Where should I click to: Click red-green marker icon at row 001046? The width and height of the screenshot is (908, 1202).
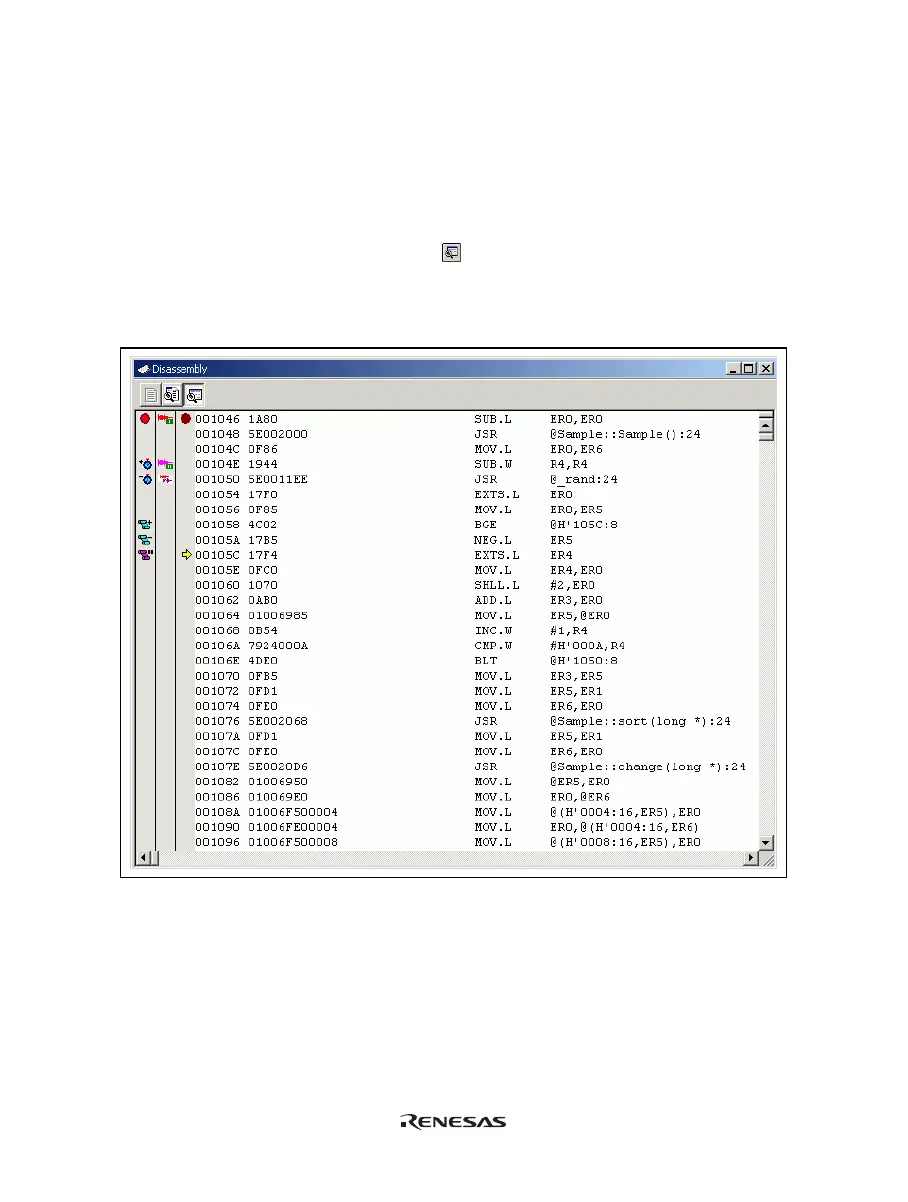coord(166,419)
